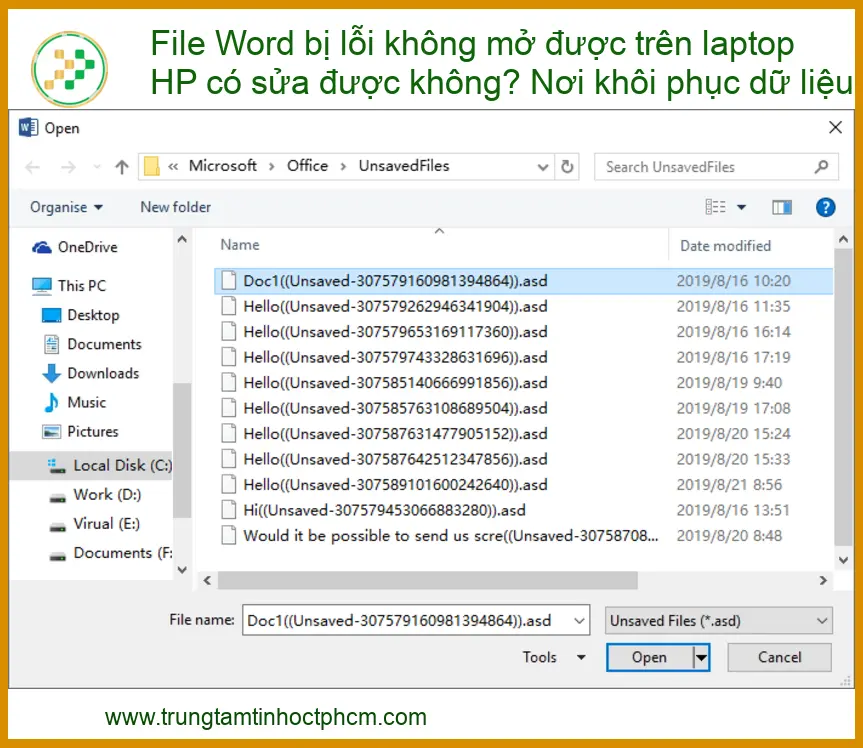Expand the Unsaved Files type filter

coord(719,620)
